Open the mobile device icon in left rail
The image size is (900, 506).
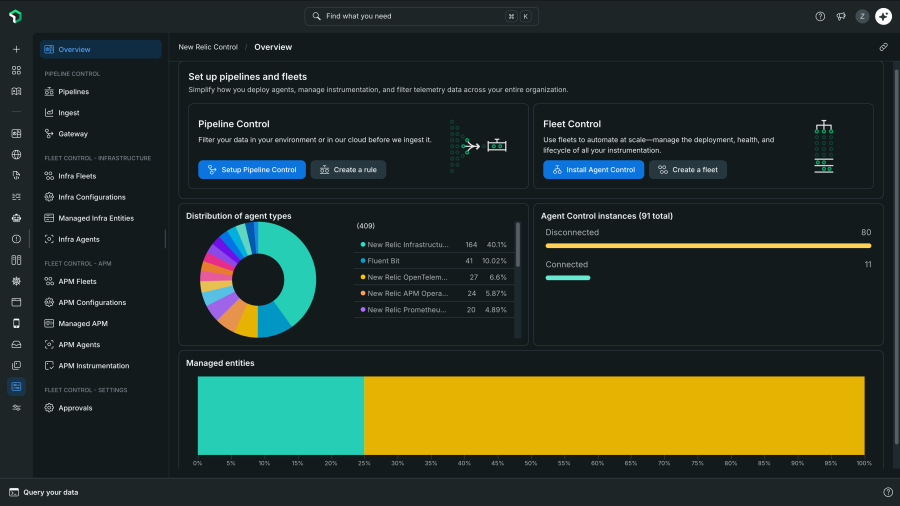tap(16, 323)
